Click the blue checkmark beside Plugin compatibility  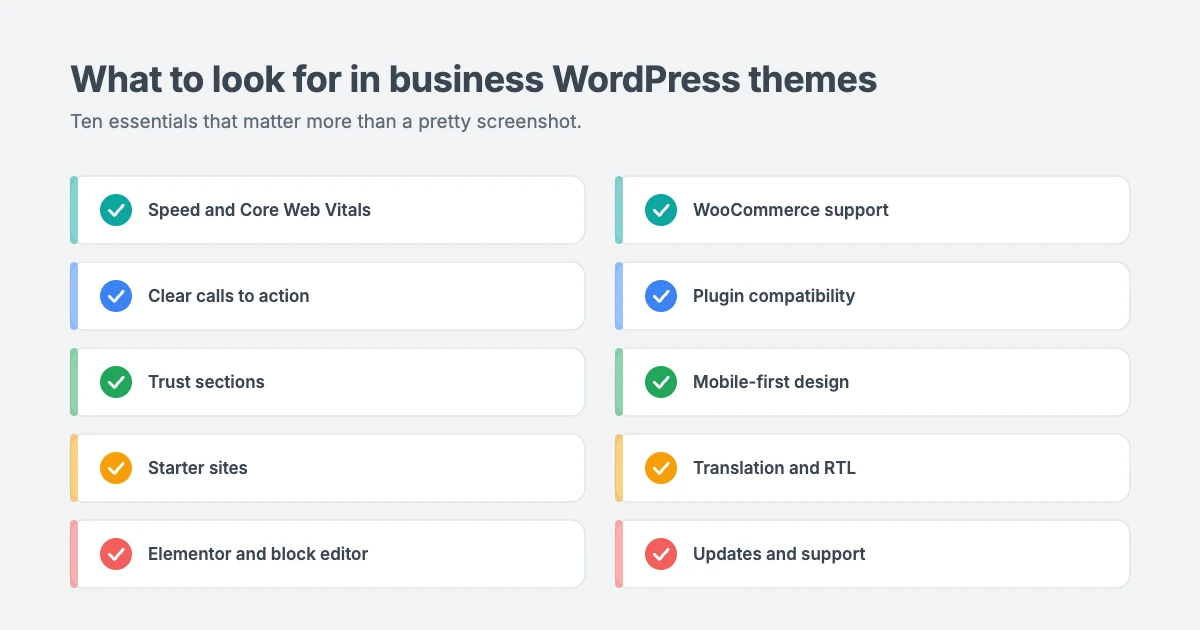tap(661, 296)
